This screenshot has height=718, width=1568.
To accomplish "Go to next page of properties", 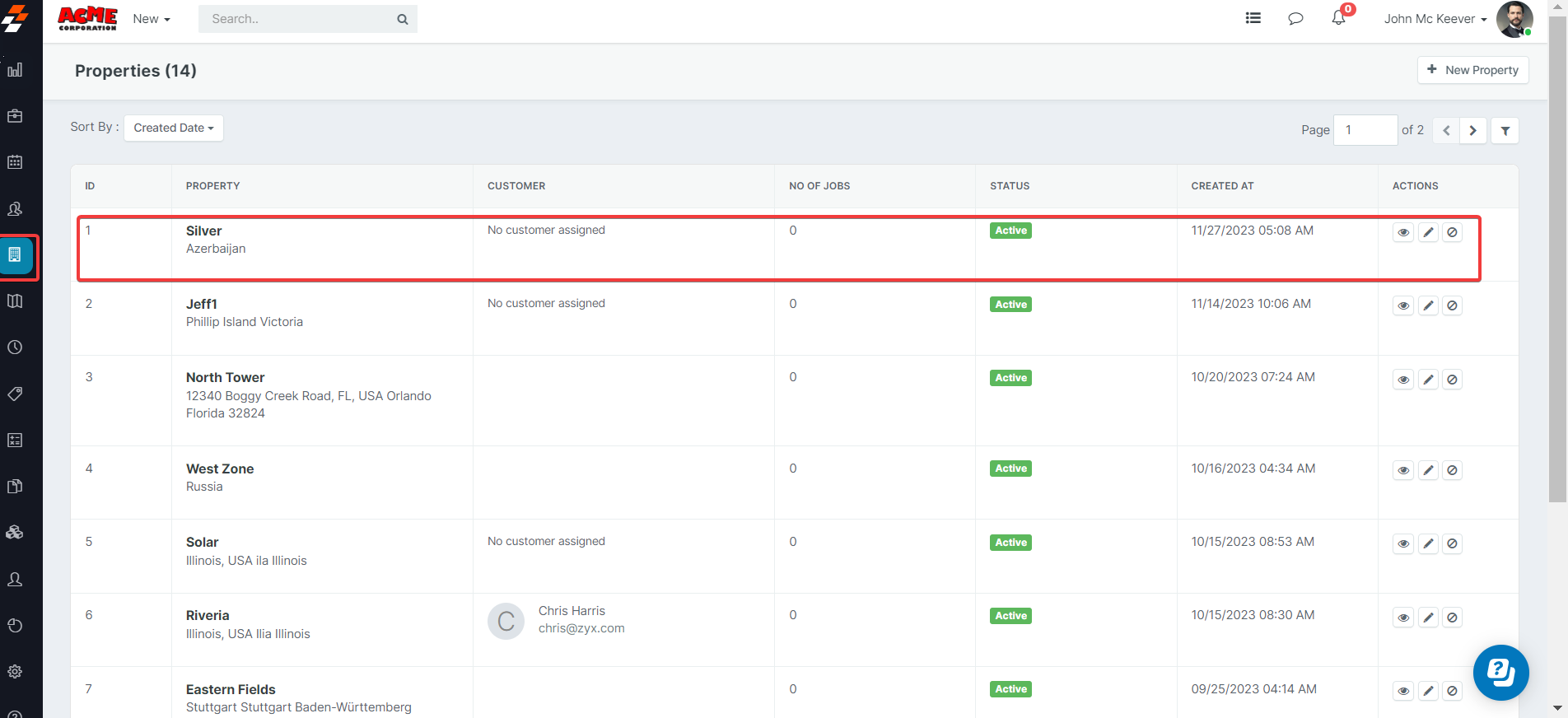I will click(x=1472, y=130).
